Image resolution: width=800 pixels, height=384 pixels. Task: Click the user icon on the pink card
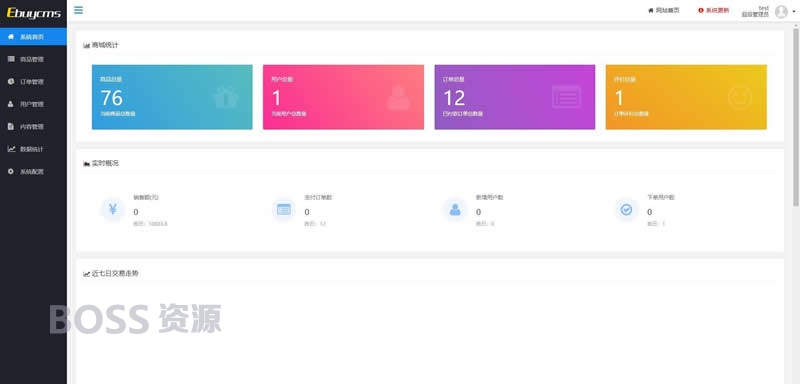398,97
